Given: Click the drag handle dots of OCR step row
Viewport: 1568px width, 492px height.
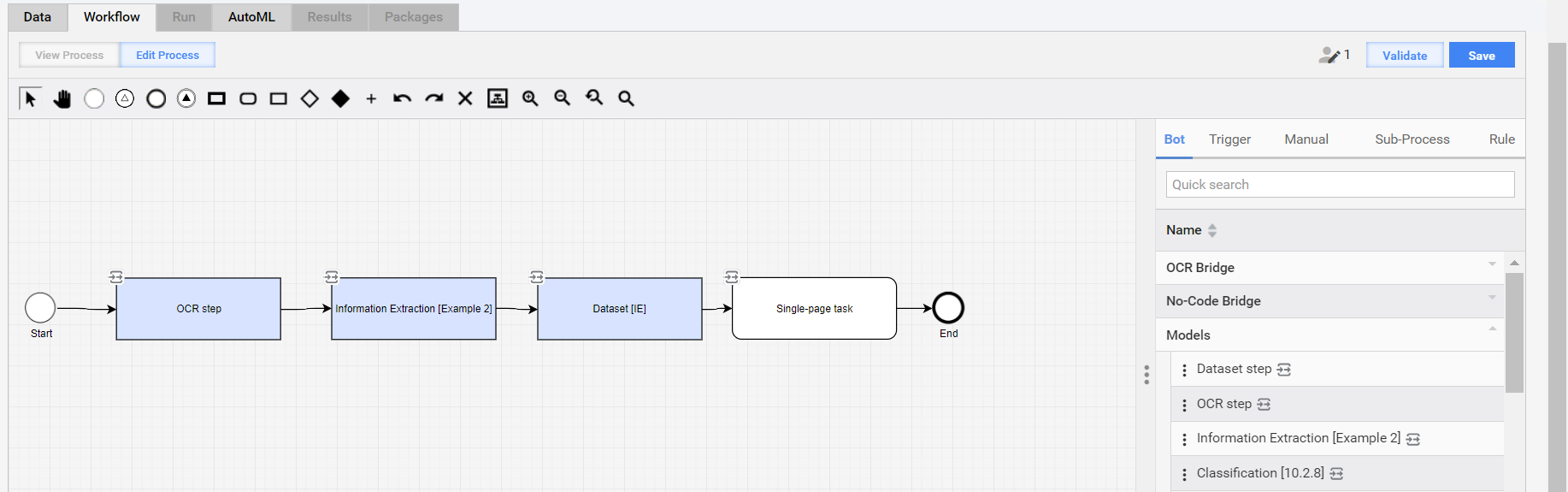Looking at the screenshot, I should pos(1184,405).
